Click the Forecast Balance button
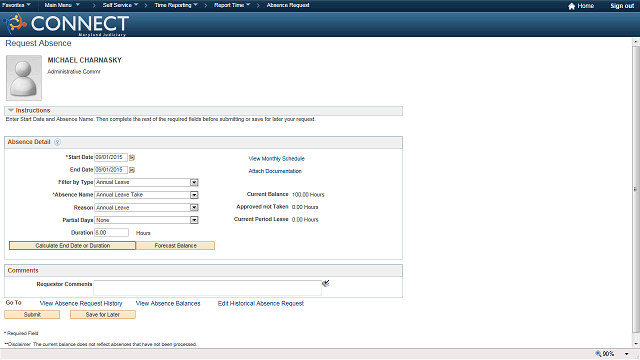The image size is (640, 360). pos(176,246)
